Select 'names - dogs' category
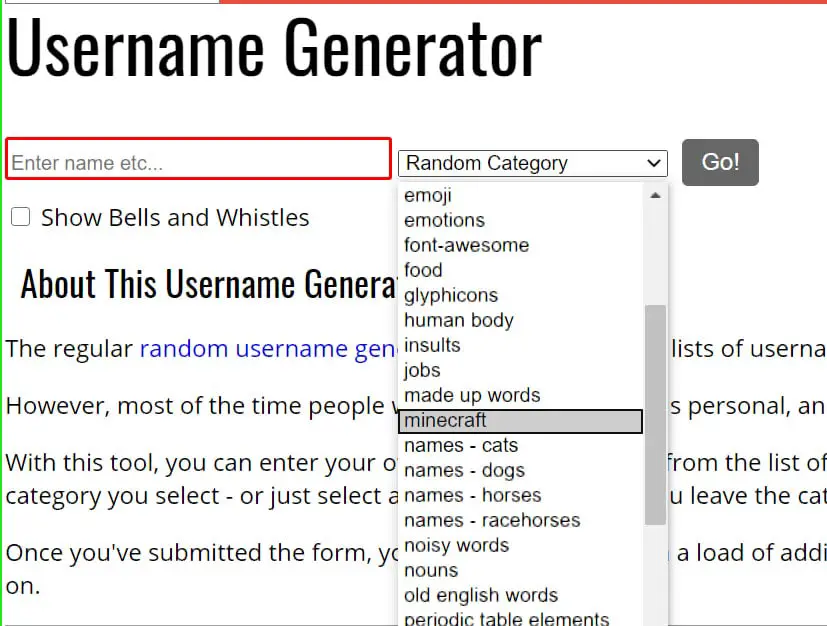The height and width of the screenshot is (626, 827). click(521, 470)
